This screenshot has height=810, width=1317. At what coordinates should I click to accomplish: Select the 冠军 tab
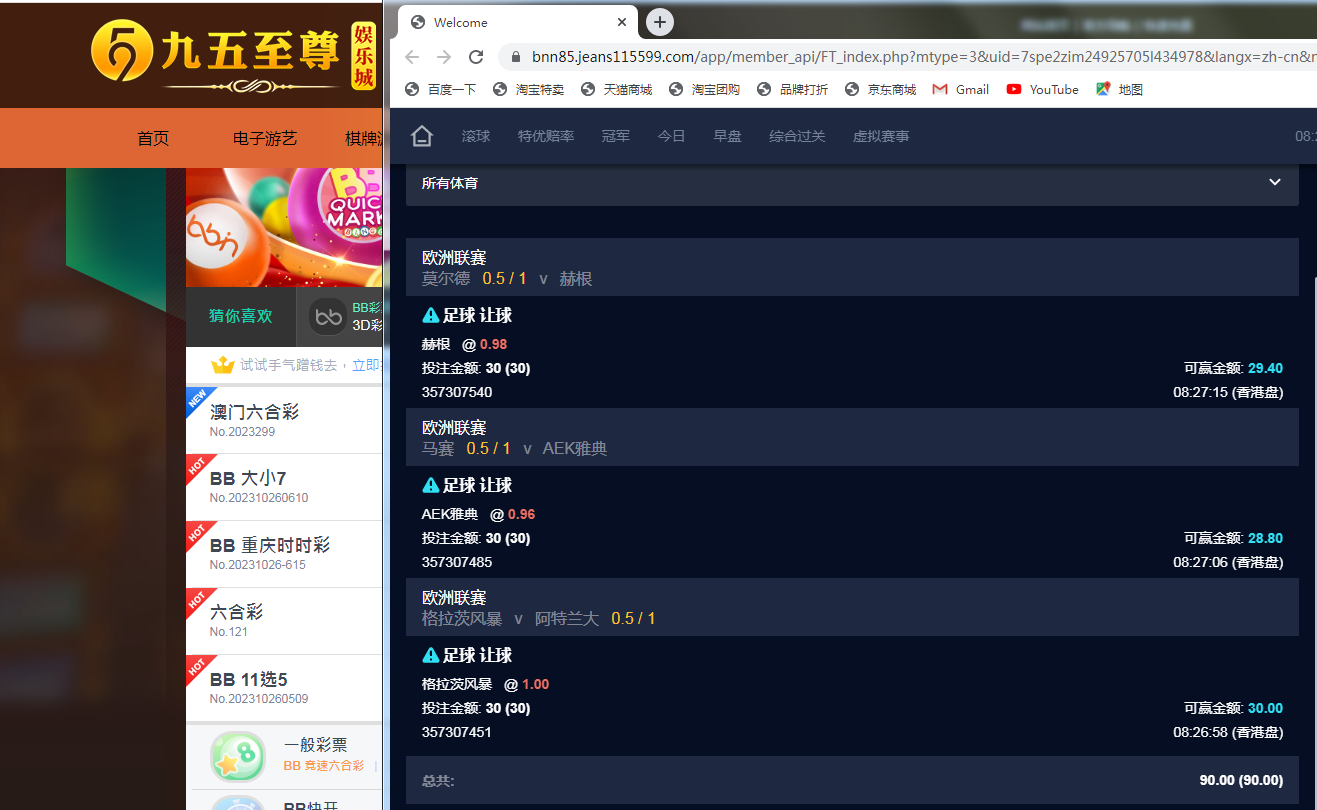(x=616, y=136)
